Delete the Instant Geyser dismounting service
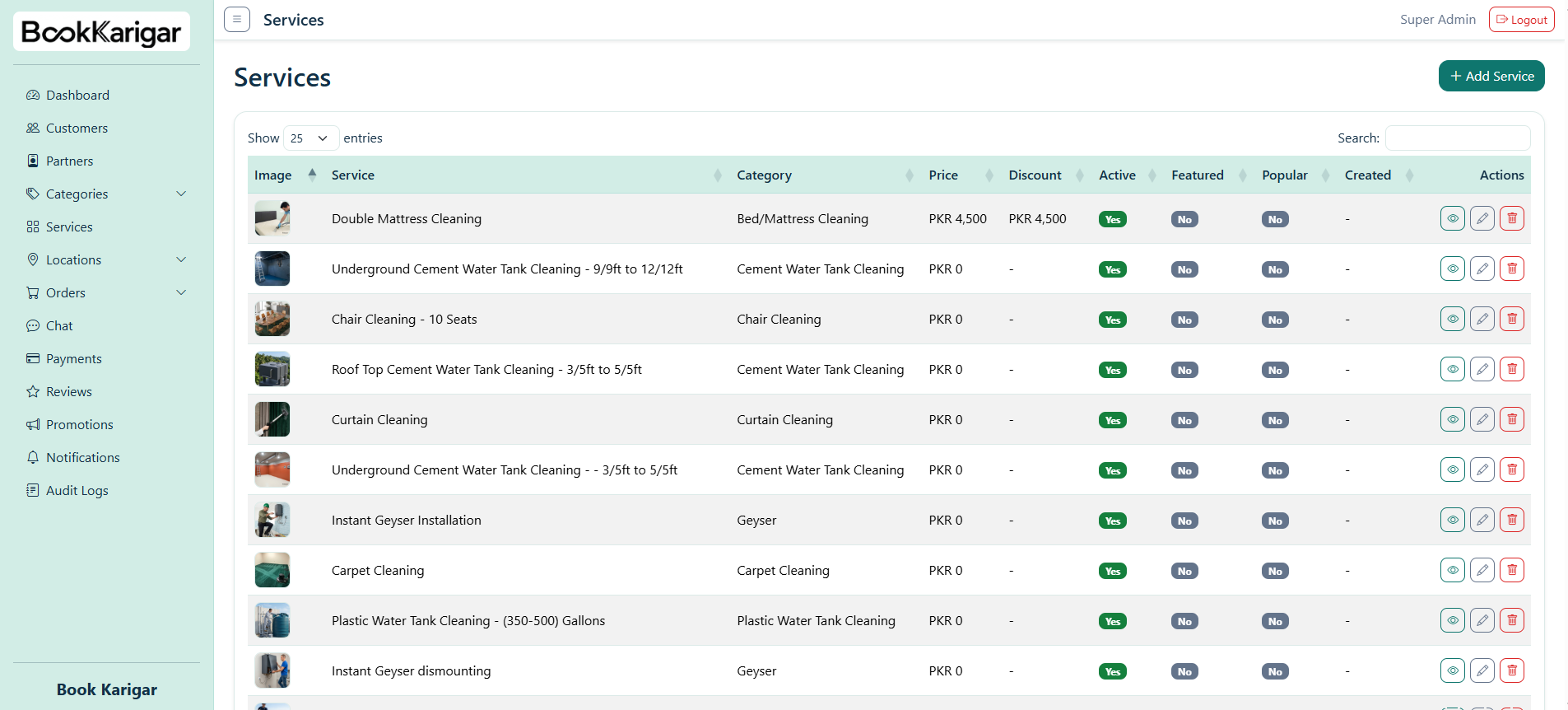 coord(1512,670)
